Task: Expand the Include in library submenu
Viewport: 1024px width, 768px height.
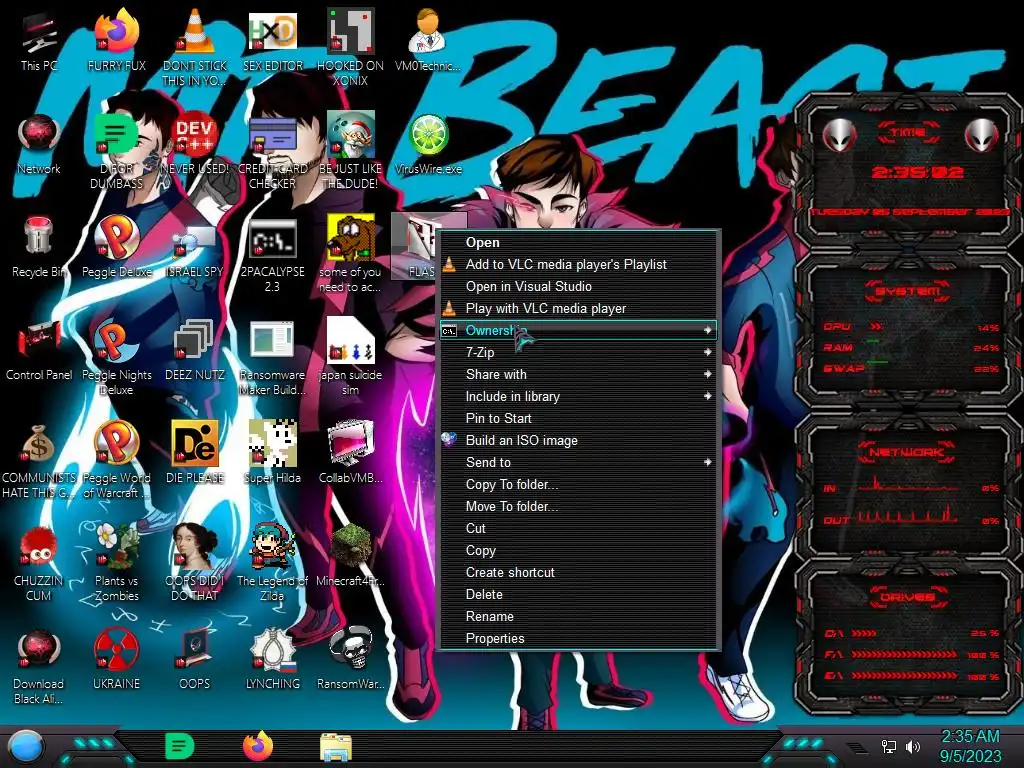Action: click(579, 396)
